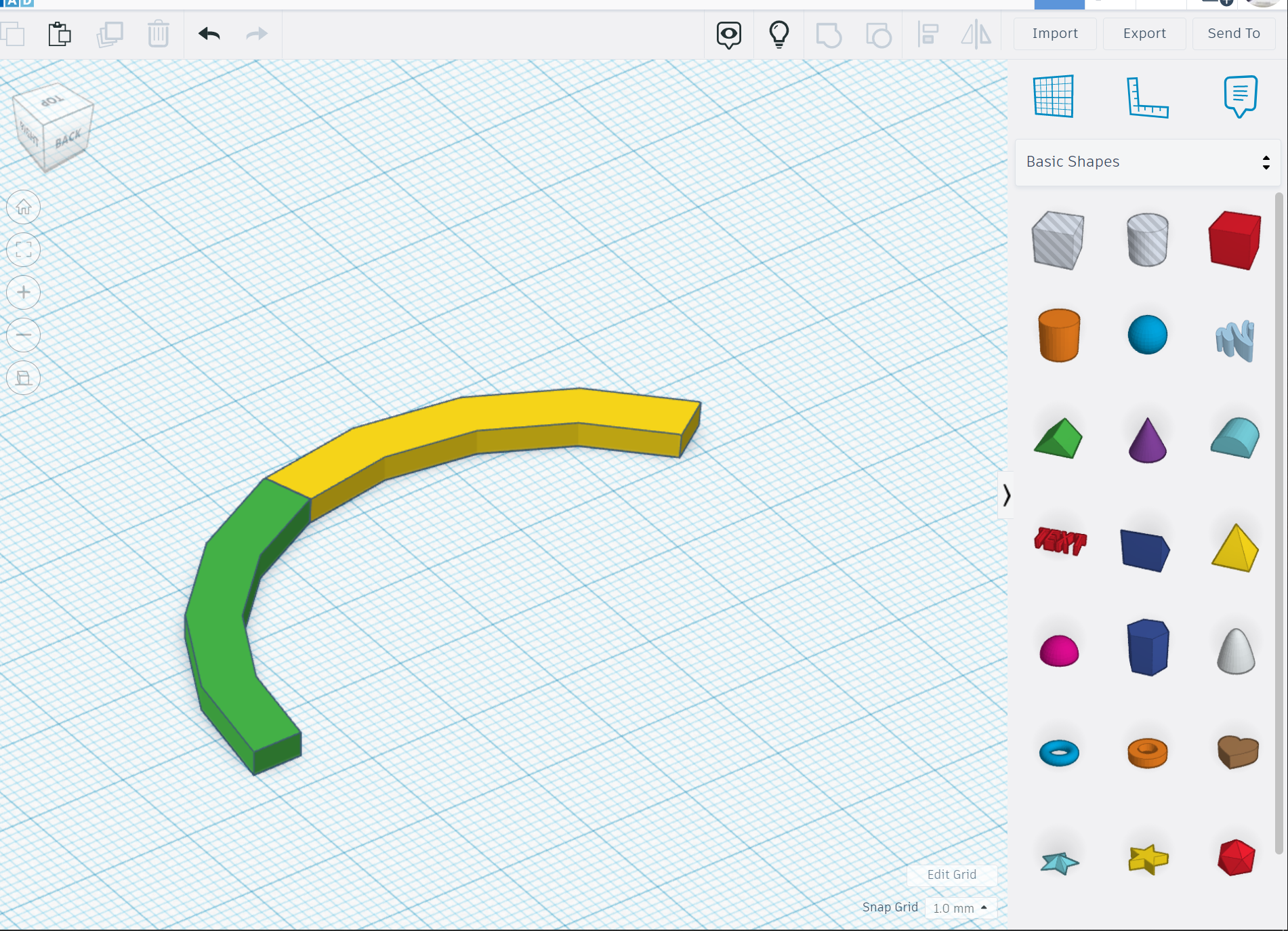Image resolution: width=1288 pixels, height=931 pixels.
Task: Click the Align tool icon
Action: [928, 35]
